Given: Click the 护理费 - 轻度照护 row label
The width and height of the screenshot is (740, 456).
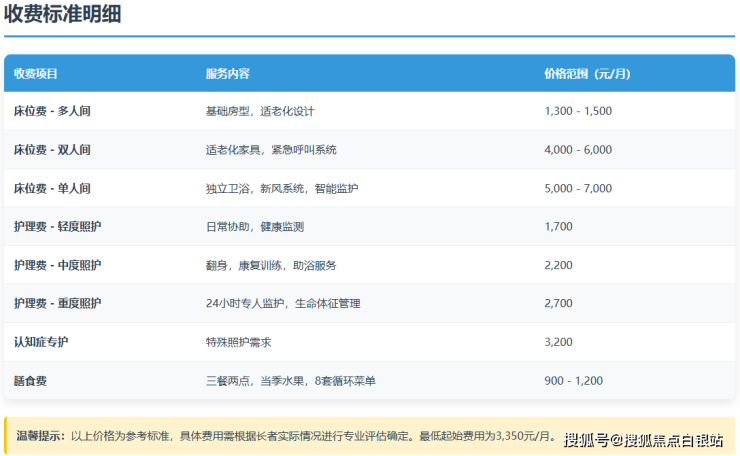Looking at the screenshot, I should click(x=57, y=227).
